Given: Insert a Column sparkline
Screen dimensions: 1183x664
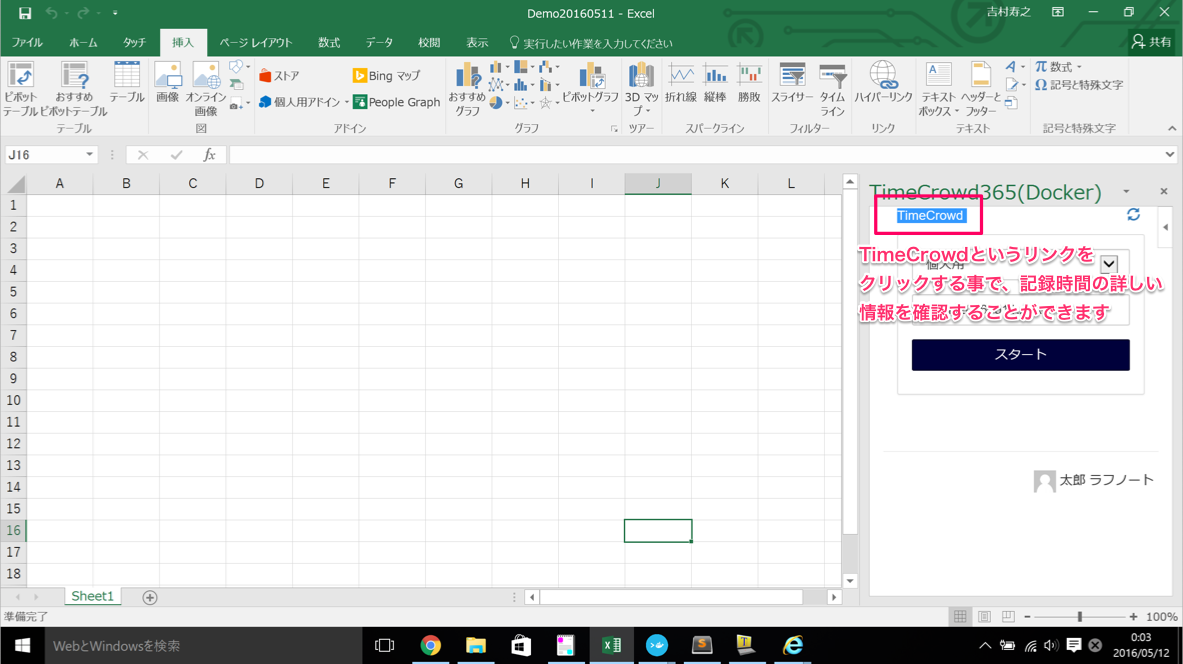Looking at the screenshot, I should point(714,82).
